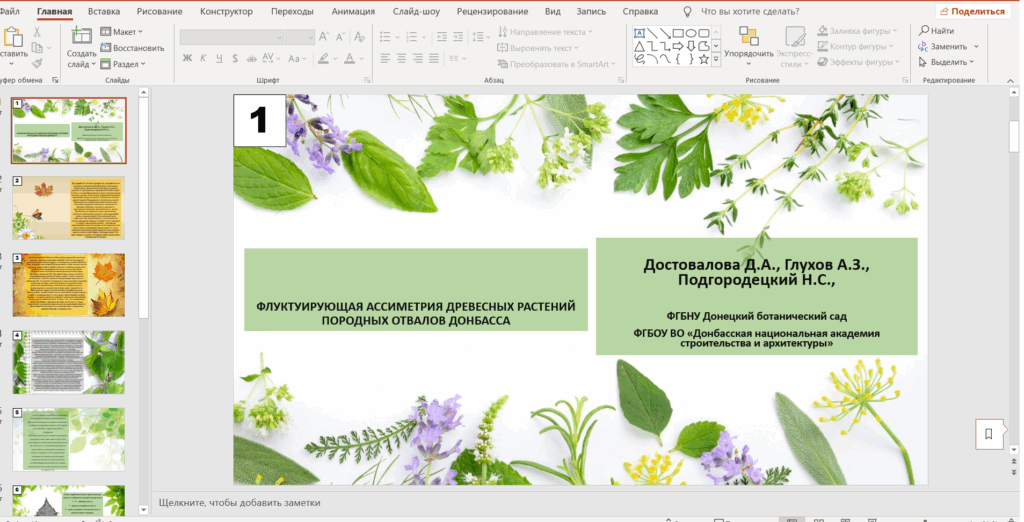This screenshot has height=522, width=1024.
Task: Collapse the ribbon with the chevron arrow
Action: click(x=1011, y=80)
